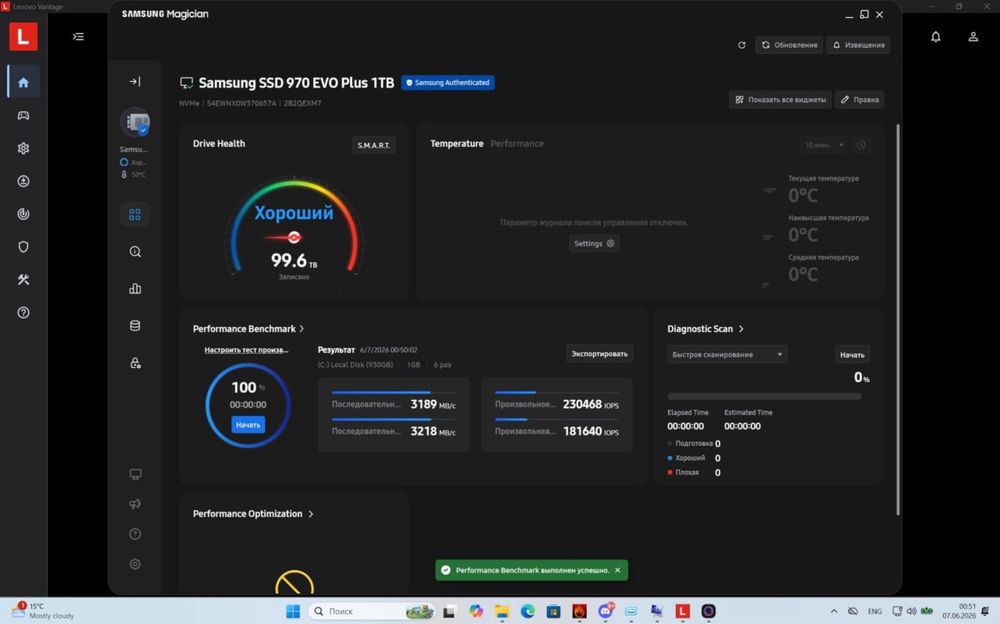Image resolution: width=1000 pixels, height=624 pixels.
Task: Open Lenovo Vantage help question icon
Action: pyautogui.click(x=24, y=313)
